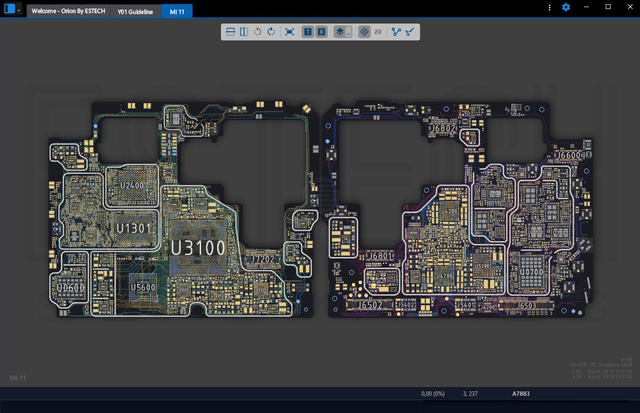Switch to the Welcome - Orion By ESTECH tab

pyautogui.click(x=67, y=10)
